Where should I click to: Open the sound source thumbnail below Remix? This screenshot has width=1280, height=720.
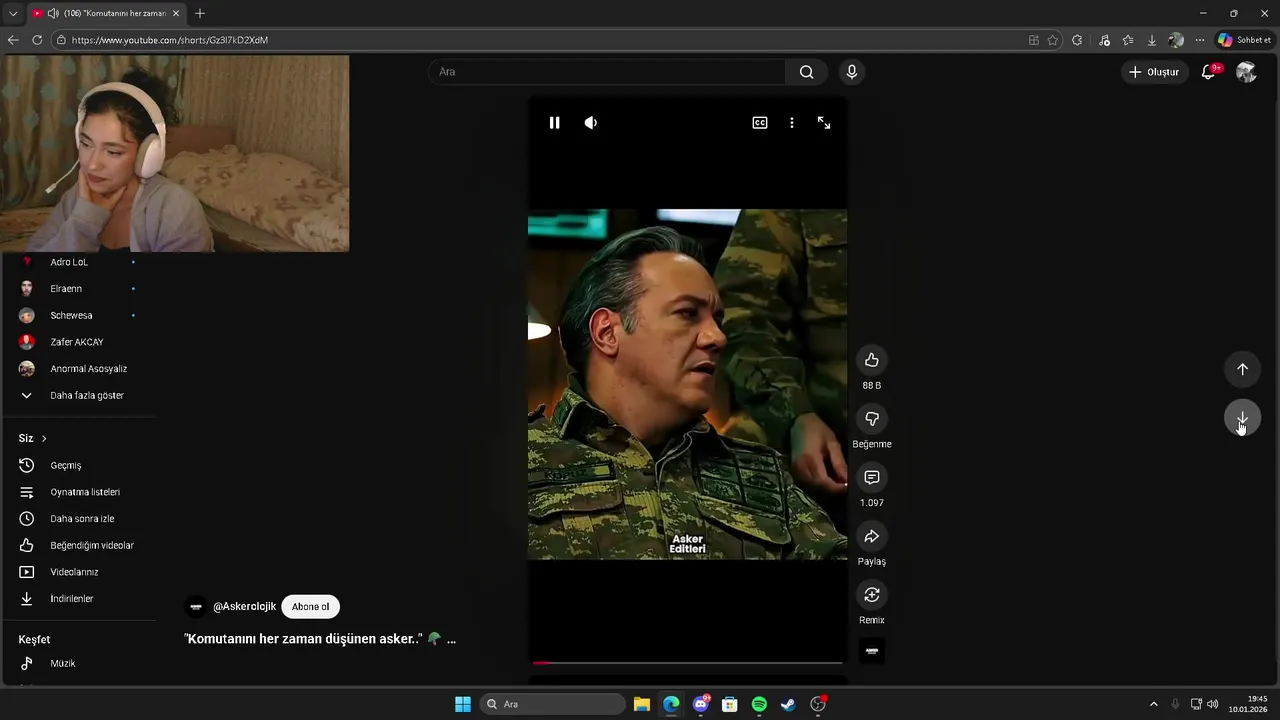872,651
